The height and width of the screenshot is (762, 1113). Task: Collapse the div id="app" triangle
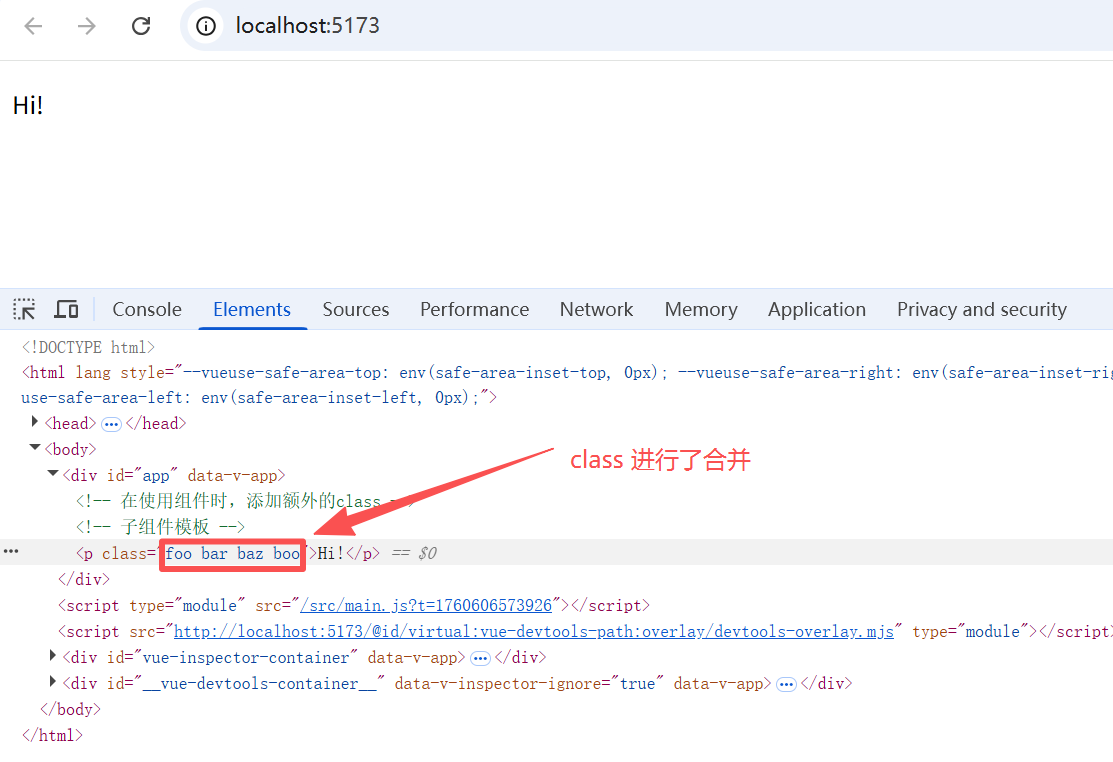coord(53,473)
